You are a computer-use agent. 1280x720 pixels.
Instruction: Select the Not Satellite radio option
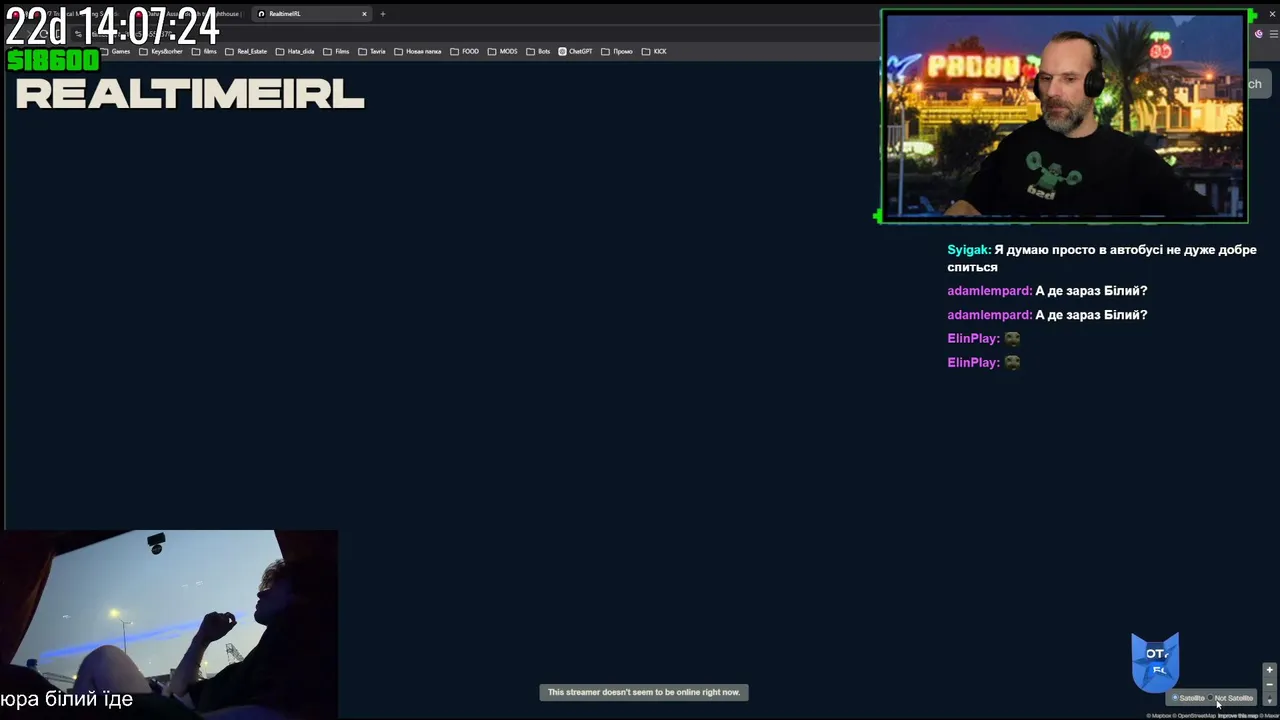pyautogui.click(x=1210, y=698)
